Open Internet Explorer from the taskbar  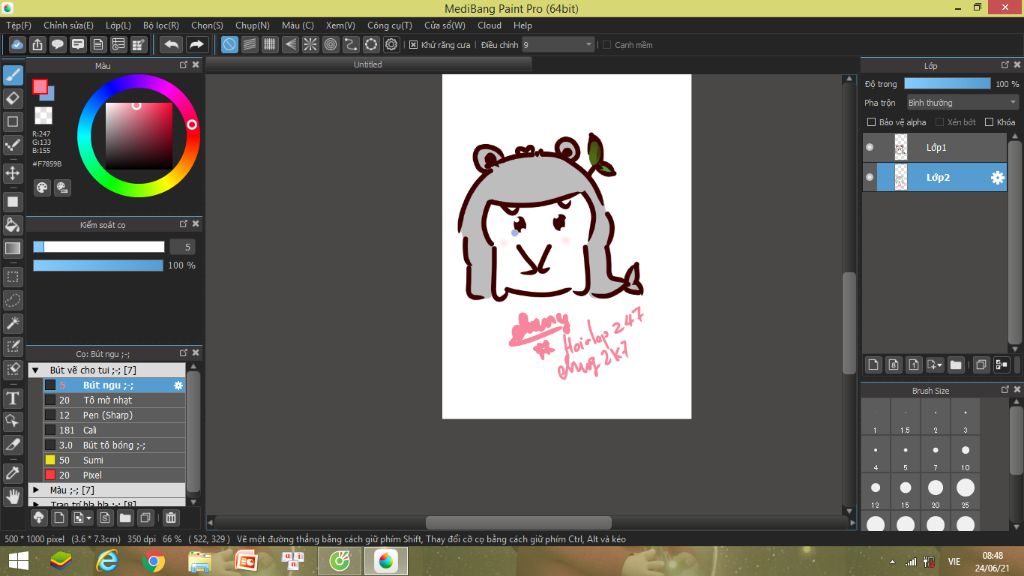point(107,562)
